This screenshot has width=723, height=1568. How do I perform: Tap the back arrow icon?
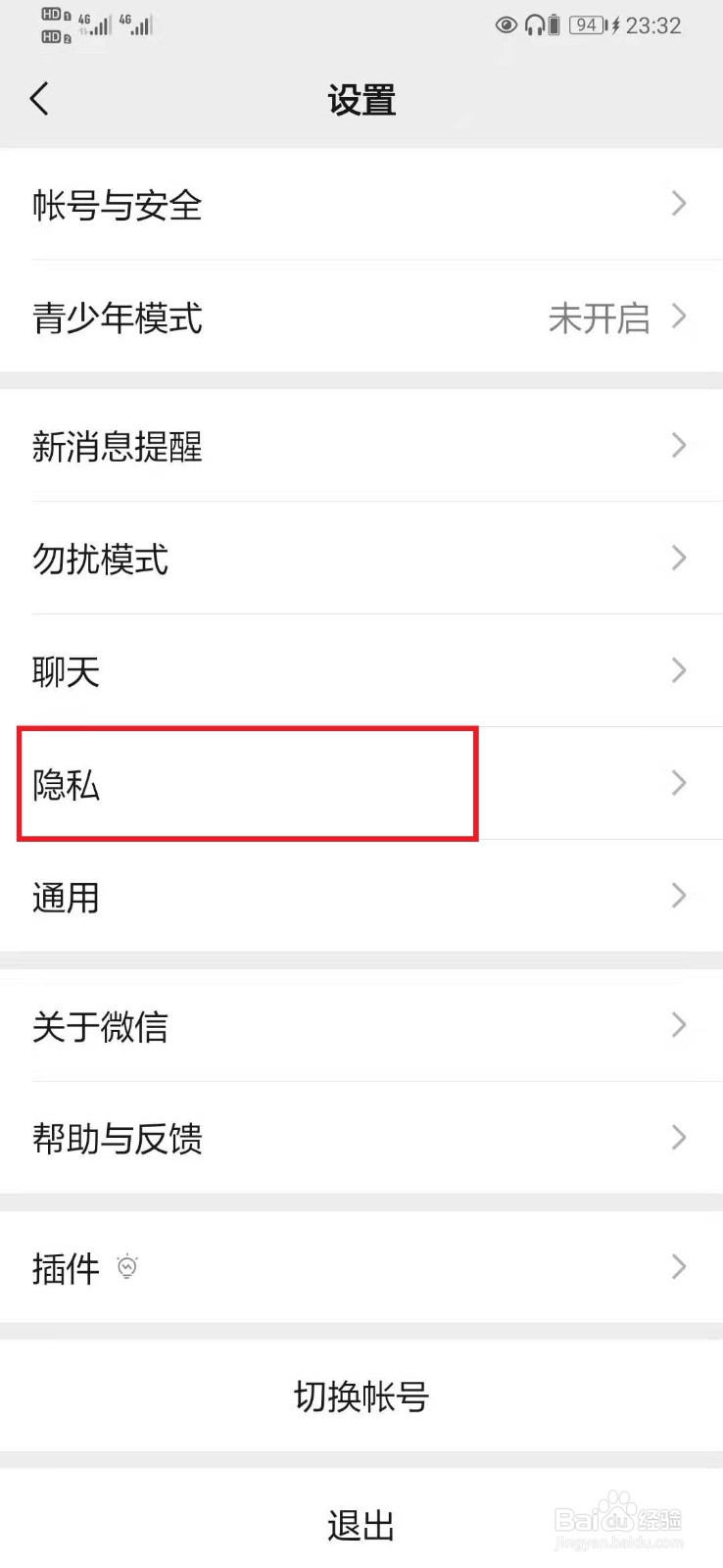click(x=39, y=99)
